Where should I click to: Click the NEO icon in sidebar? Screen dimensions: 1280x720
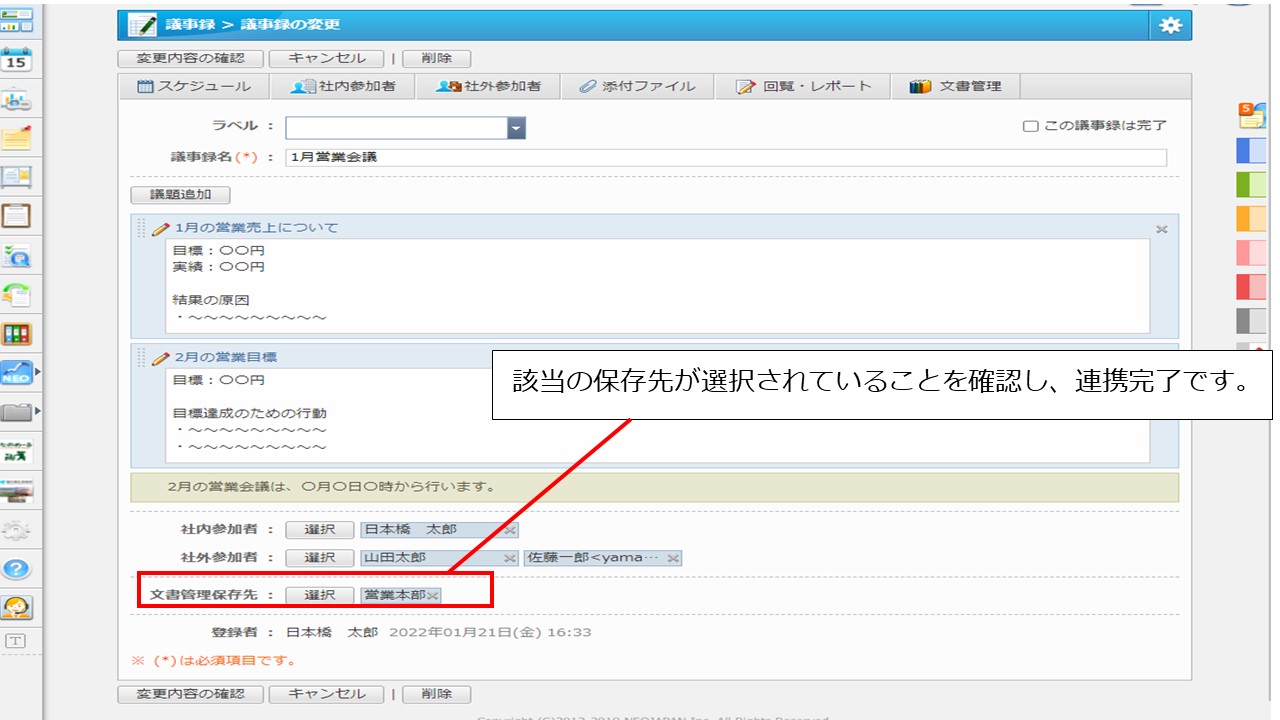coord(17,373)
